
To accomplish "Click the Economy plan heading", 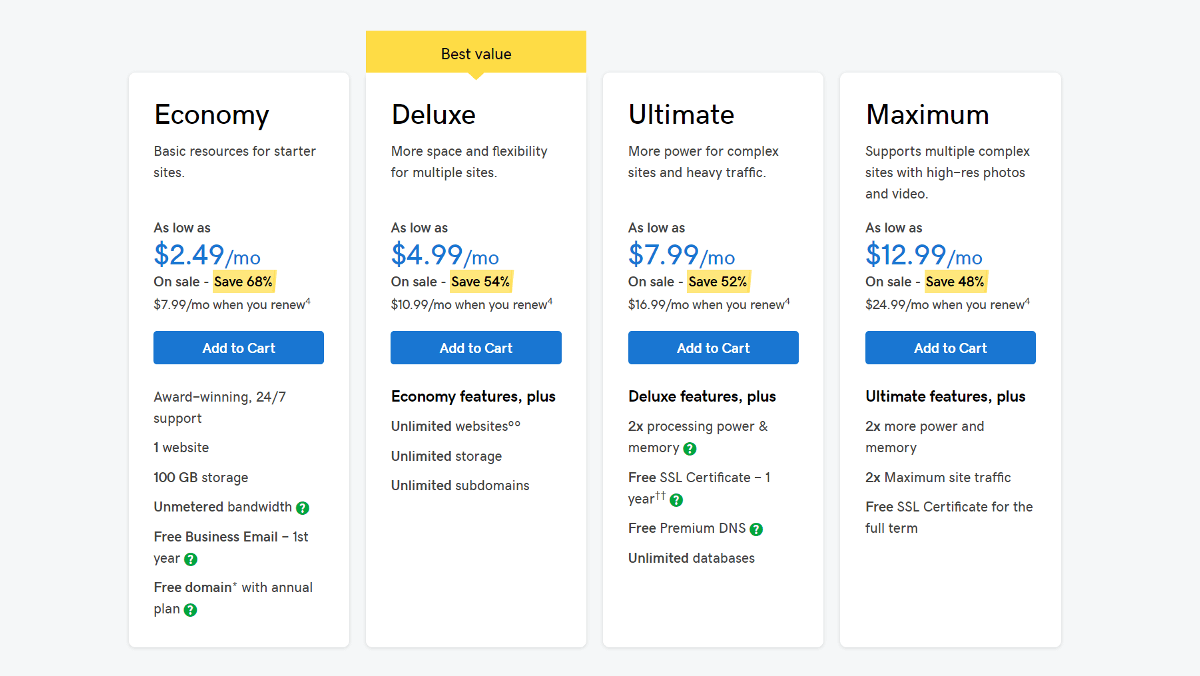I will click(211, 115).
